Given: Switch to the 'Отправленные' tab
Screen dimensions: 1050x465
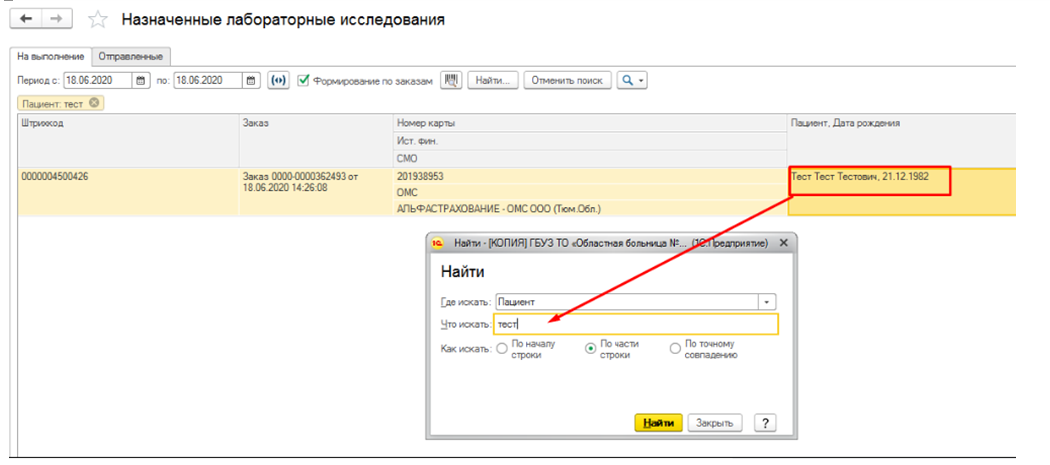Looking at the screenshot, I should 131,57.
